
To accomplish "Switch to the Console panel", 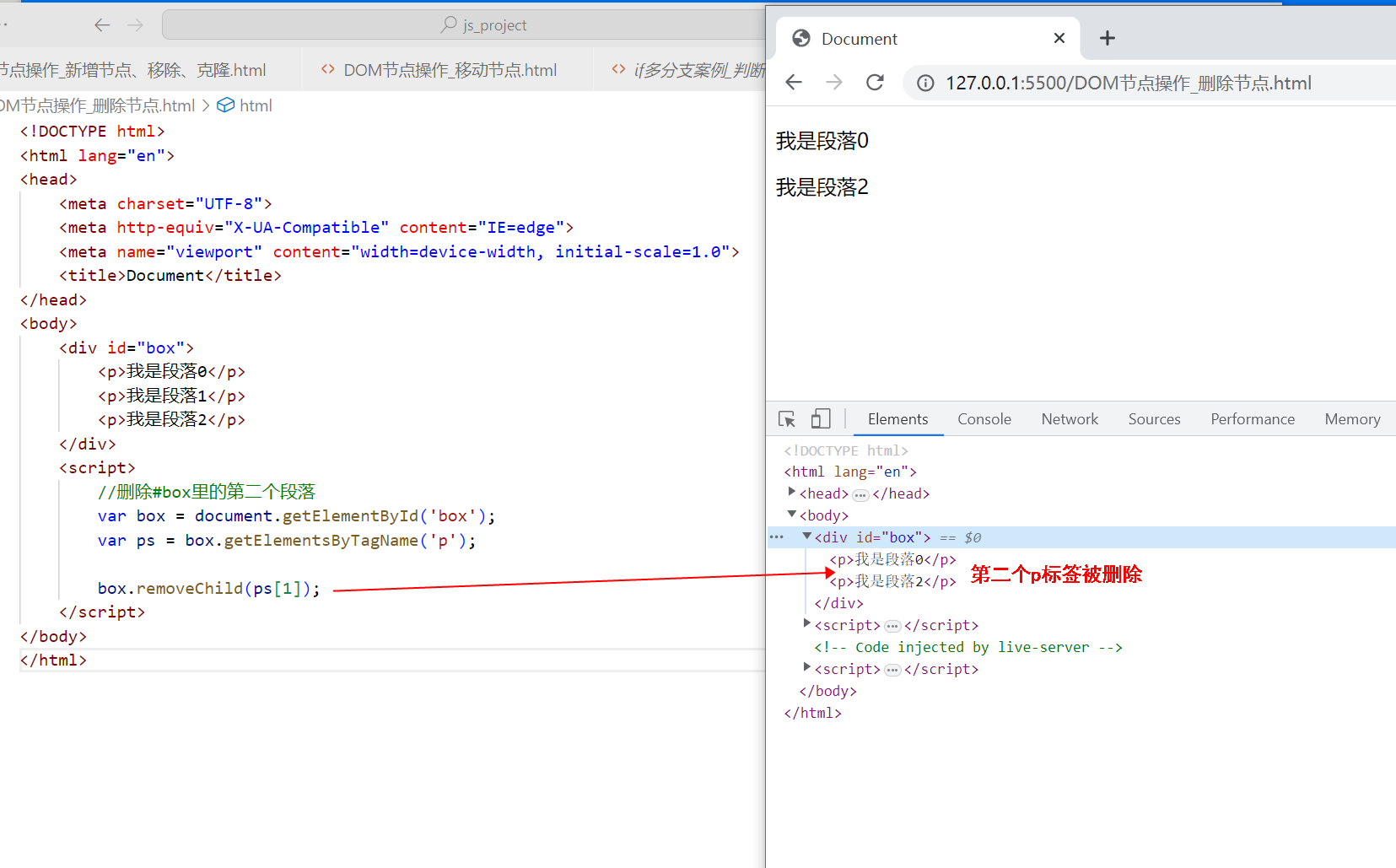I will (x=984, y=419).
